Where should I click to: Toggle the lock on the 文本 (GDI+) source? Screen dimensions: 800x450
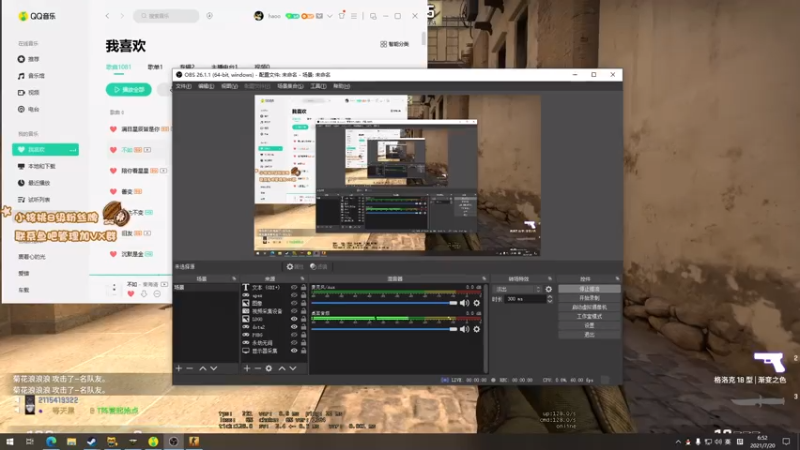tap(304, 287)
